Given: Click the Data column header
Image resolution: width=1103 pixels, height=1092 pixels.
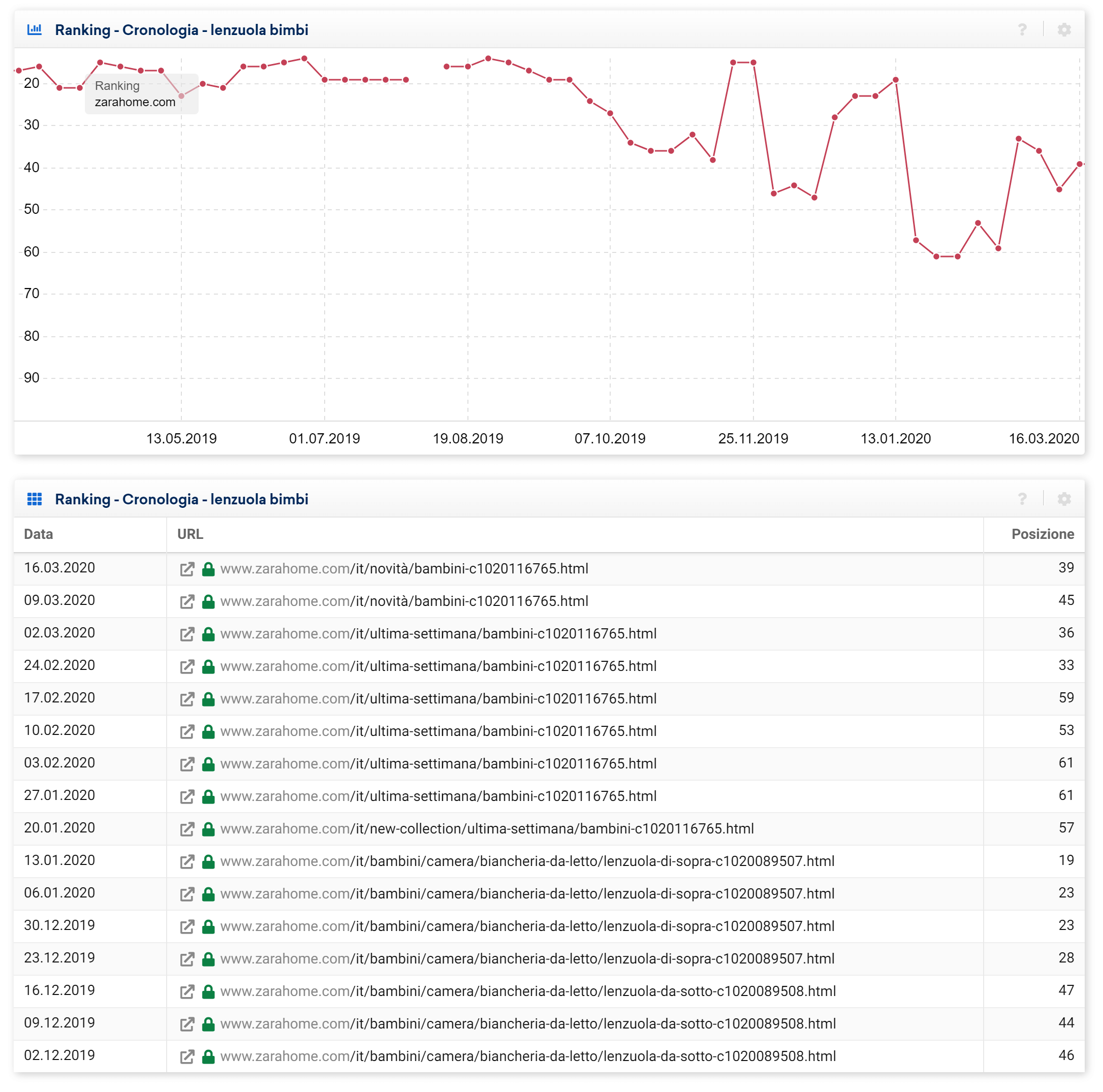Looking at the screenshot, I should tap(38, 534).
